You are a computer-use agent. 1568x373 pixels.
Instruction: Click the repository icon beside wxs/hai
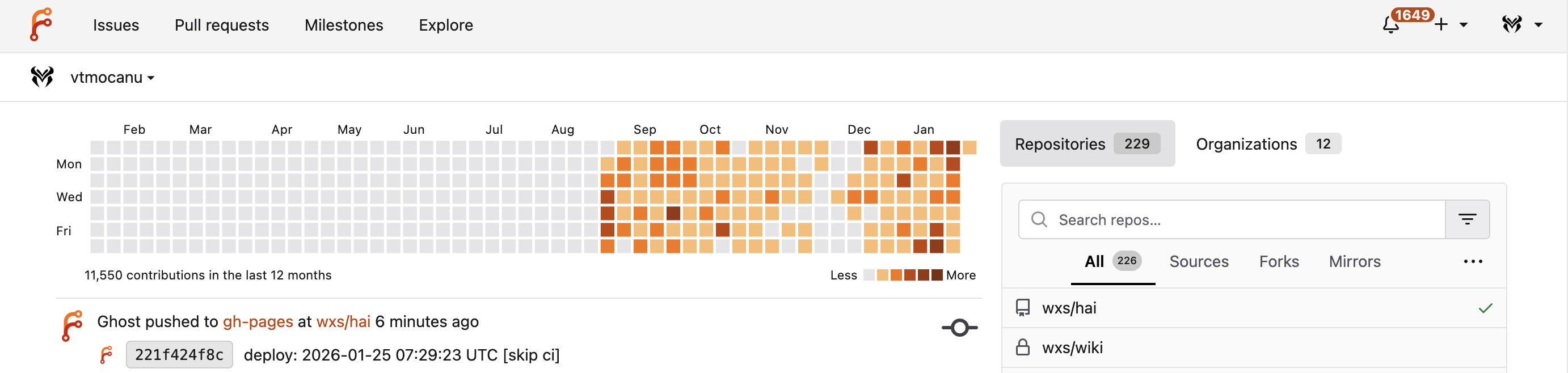tap(1023, 308)
